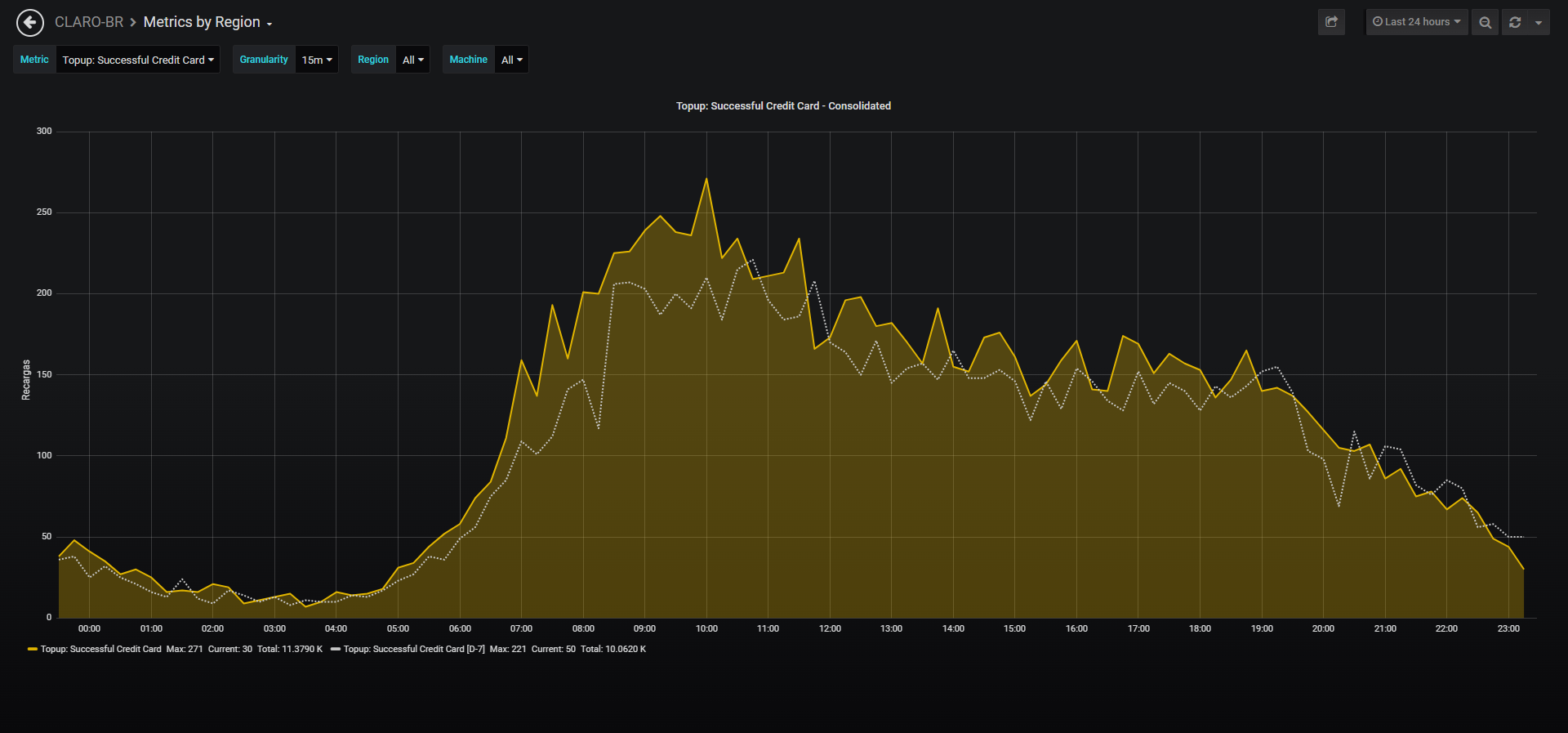The image size is (1568, 733).
Task: Click the 00:00 x-axis time label
Action: pos(89,629)
